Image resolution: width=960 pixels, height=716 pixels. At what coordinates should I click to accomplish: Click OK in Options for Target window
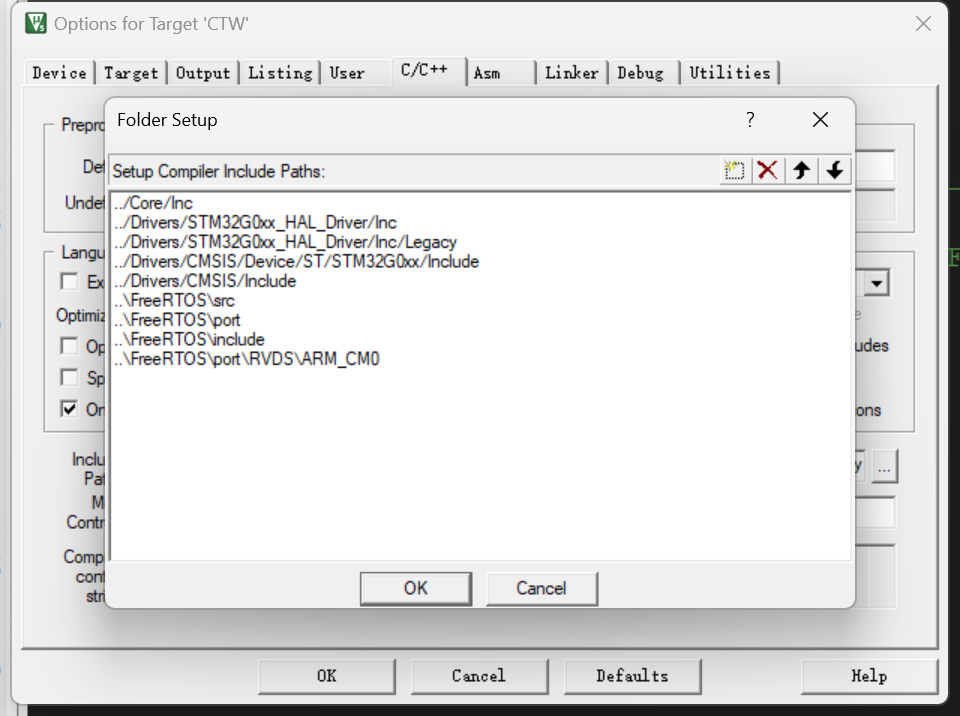point(326,676)
